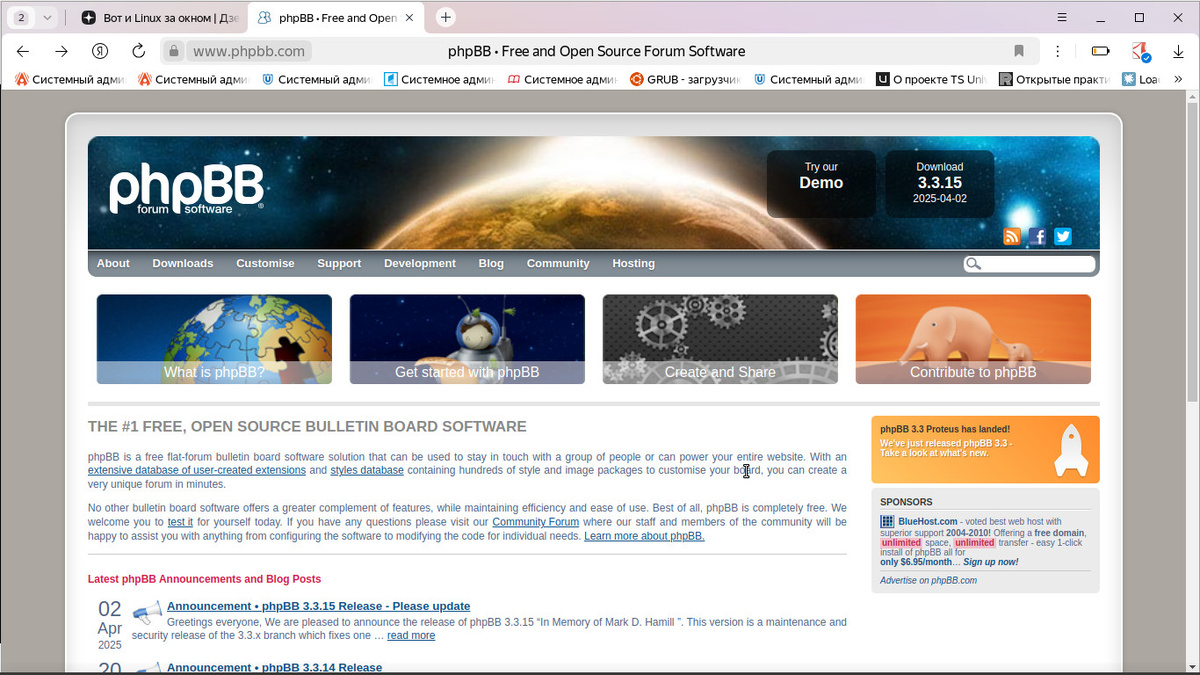Follow the 'test it' link
The height and width of the screenshot is (675, 1200).
click(180, 522)
